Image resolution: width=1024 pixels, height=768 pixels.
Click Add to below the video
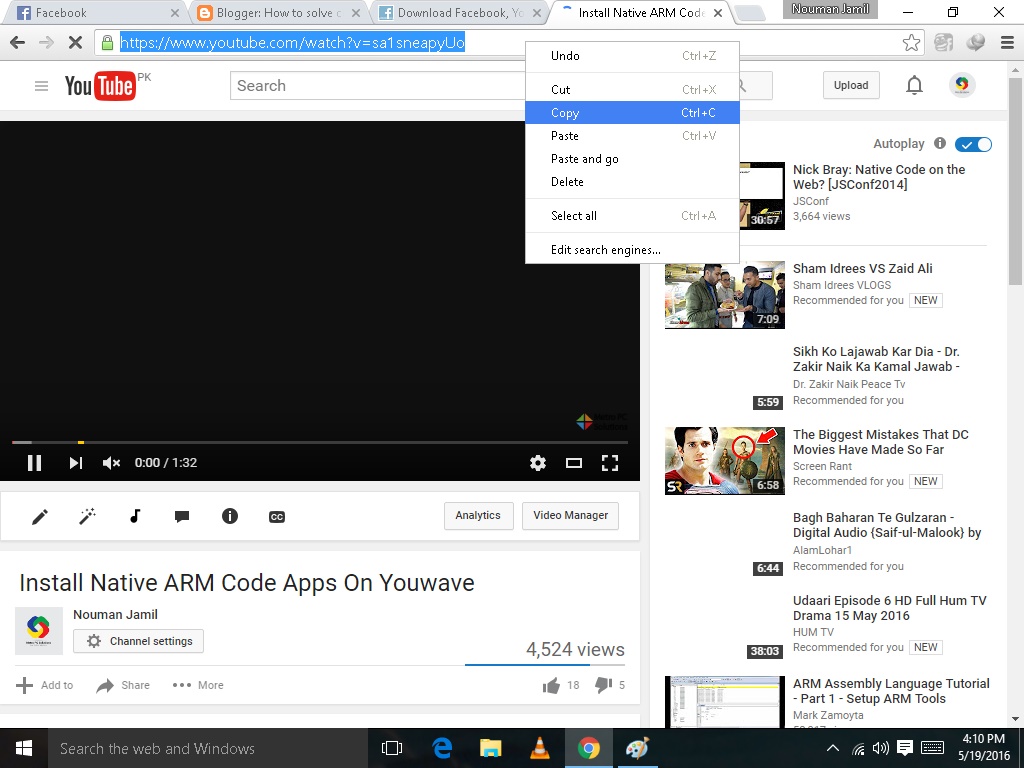44,685
